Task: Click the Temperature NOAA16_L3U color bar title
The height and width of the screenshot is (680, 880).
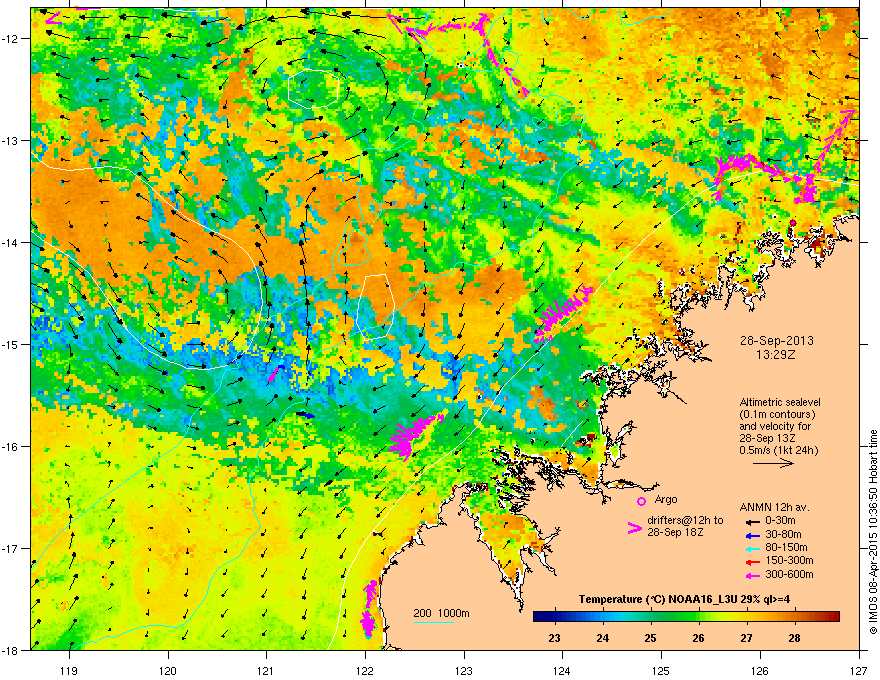Action: (x=684, y=599)
